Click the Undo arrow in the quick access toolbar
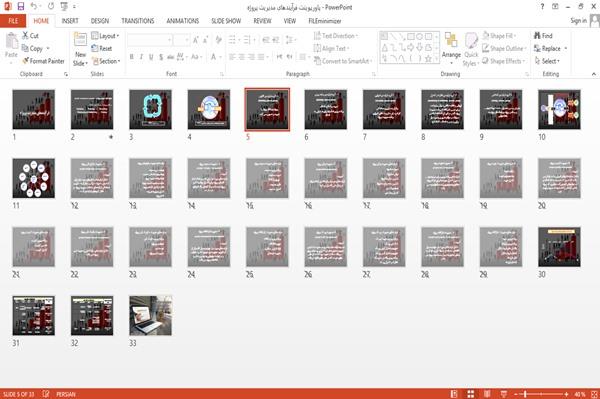 click(x=33, y=6)
